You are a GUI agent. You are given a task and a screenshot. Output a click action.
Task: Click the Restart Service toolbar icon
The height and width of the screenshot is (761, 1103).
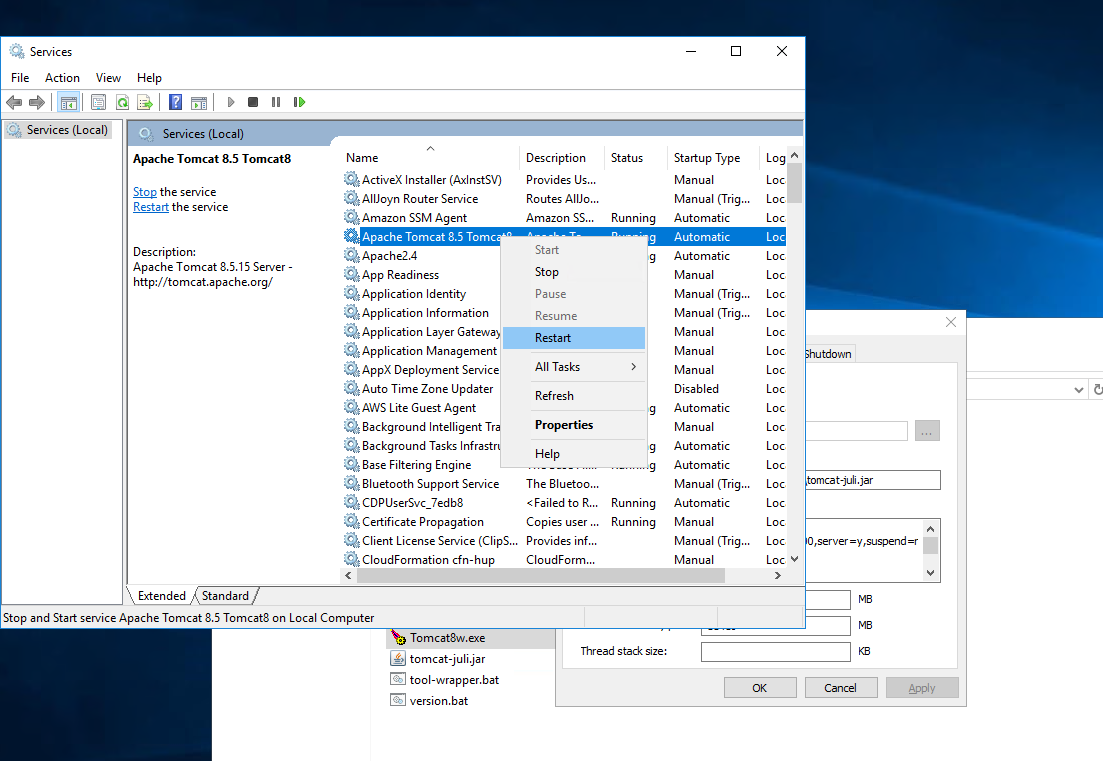coord(299,102)
